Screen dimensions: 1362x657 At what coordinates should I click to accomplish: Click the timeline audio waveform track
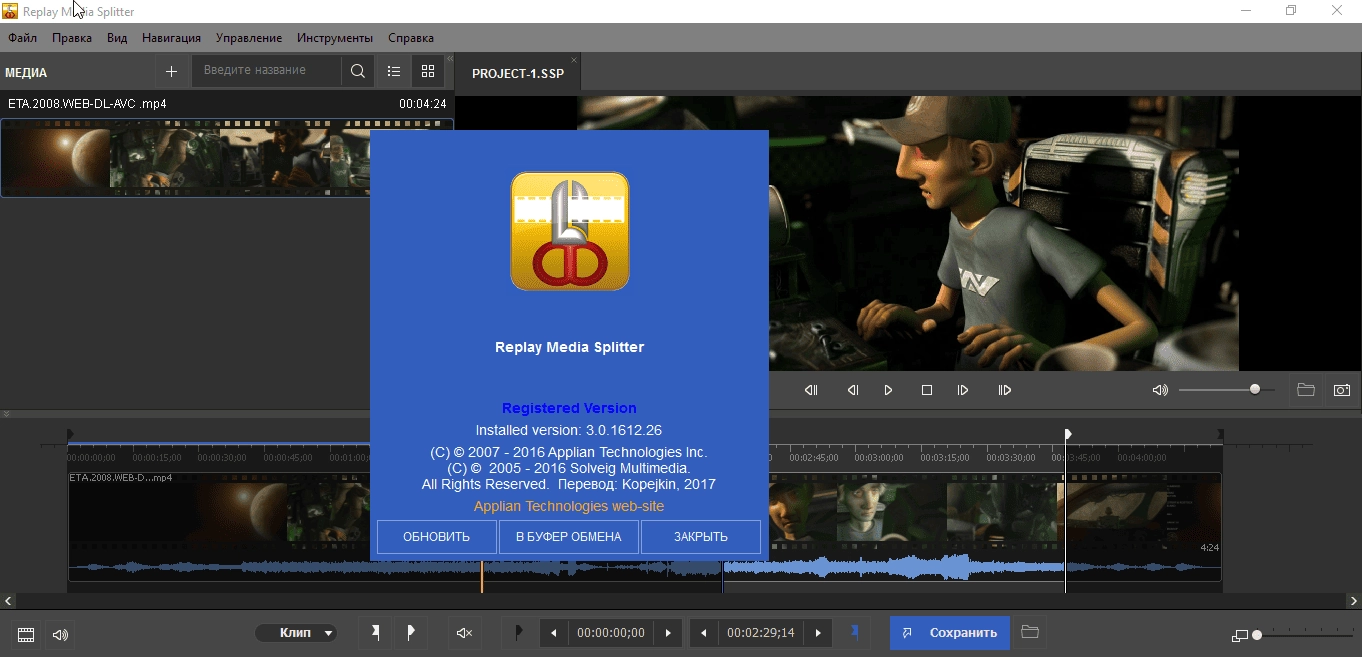point(645,568)
